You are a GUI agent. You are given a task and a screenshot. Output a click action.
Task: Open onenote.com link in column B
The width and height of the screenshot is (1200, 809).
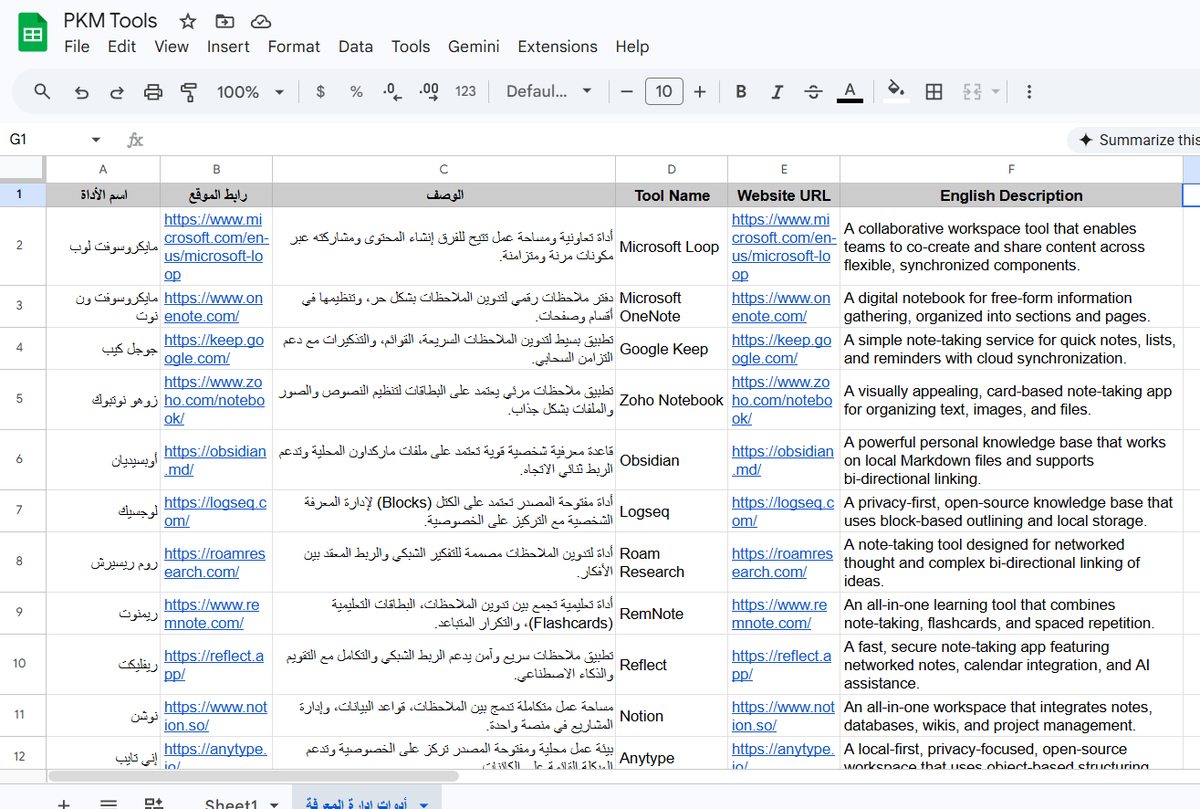[x=213, y=307]
